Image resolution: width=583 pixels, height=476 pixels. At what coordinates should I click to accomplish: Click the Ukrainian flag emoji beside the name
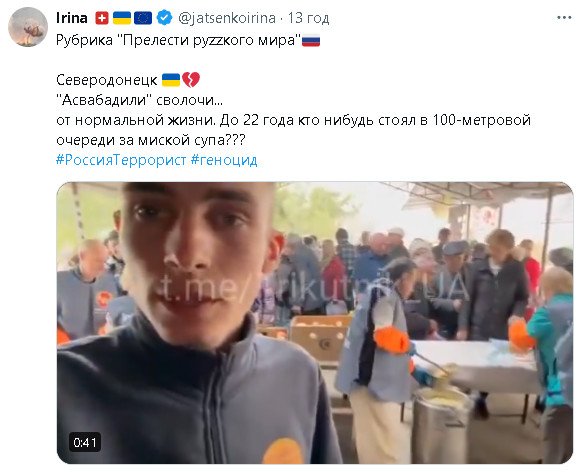tap(122, 18)
